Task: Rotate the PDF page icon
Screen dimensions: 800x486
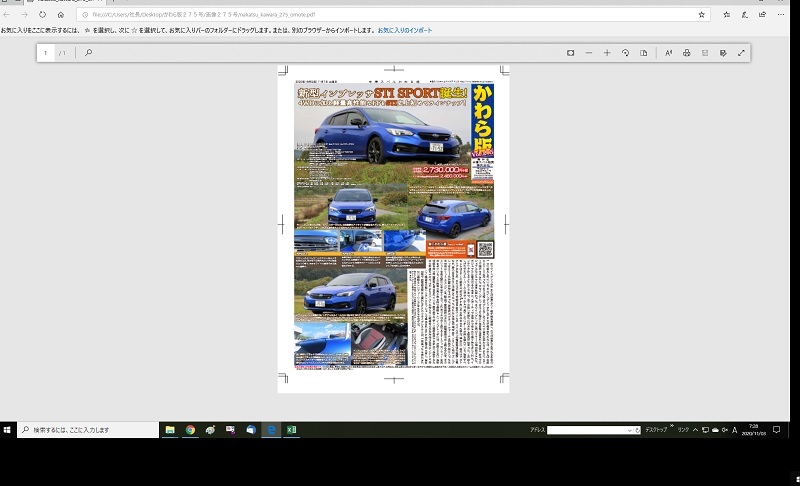Action: [625, 53]
